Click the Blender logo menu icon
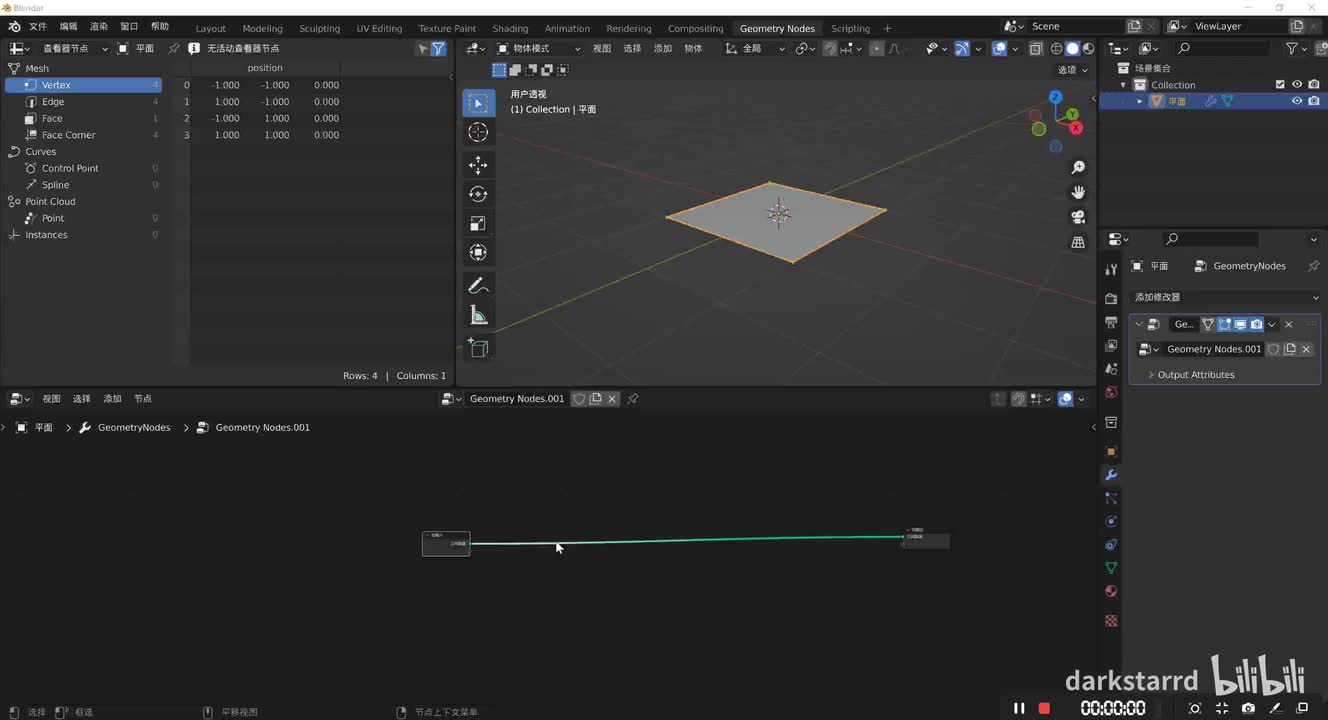Viewport: 1328px width, 720px height. click(x=14, y=27)
